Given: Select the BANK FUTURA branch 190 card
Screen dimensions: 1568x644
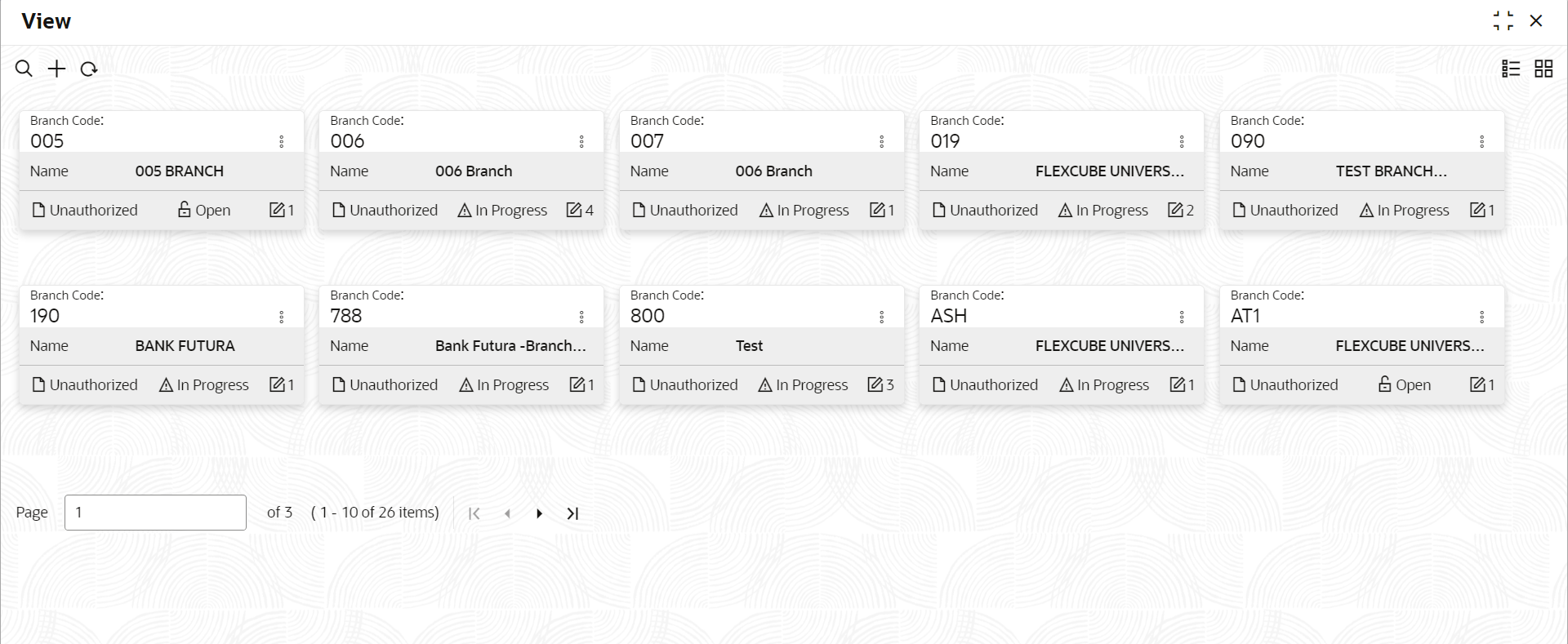Looking at the screenshot, I should coord(162,345).
